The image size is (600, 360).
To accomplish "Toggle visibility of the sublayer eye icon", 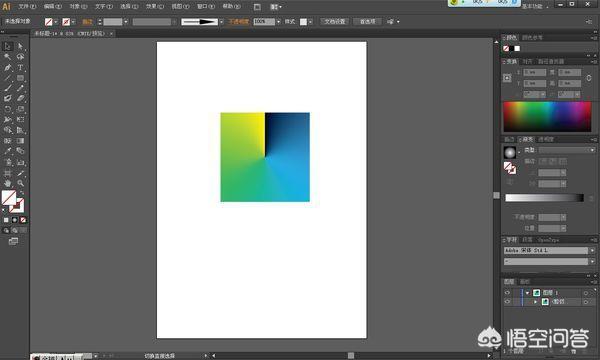I will 507,302.
